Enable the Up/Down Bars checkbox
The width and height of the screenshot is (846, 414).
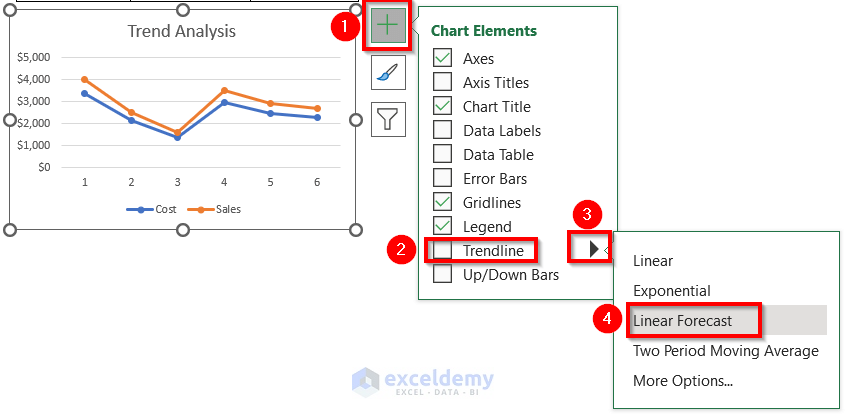[x=442, y=274]
